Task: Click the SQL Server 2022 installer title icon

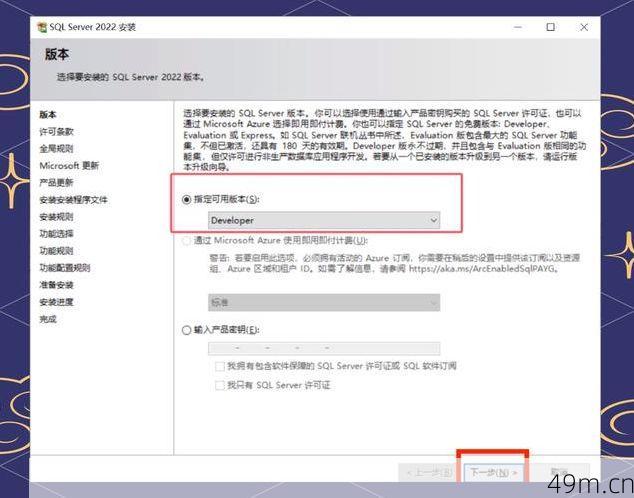Action: (42, 27)
